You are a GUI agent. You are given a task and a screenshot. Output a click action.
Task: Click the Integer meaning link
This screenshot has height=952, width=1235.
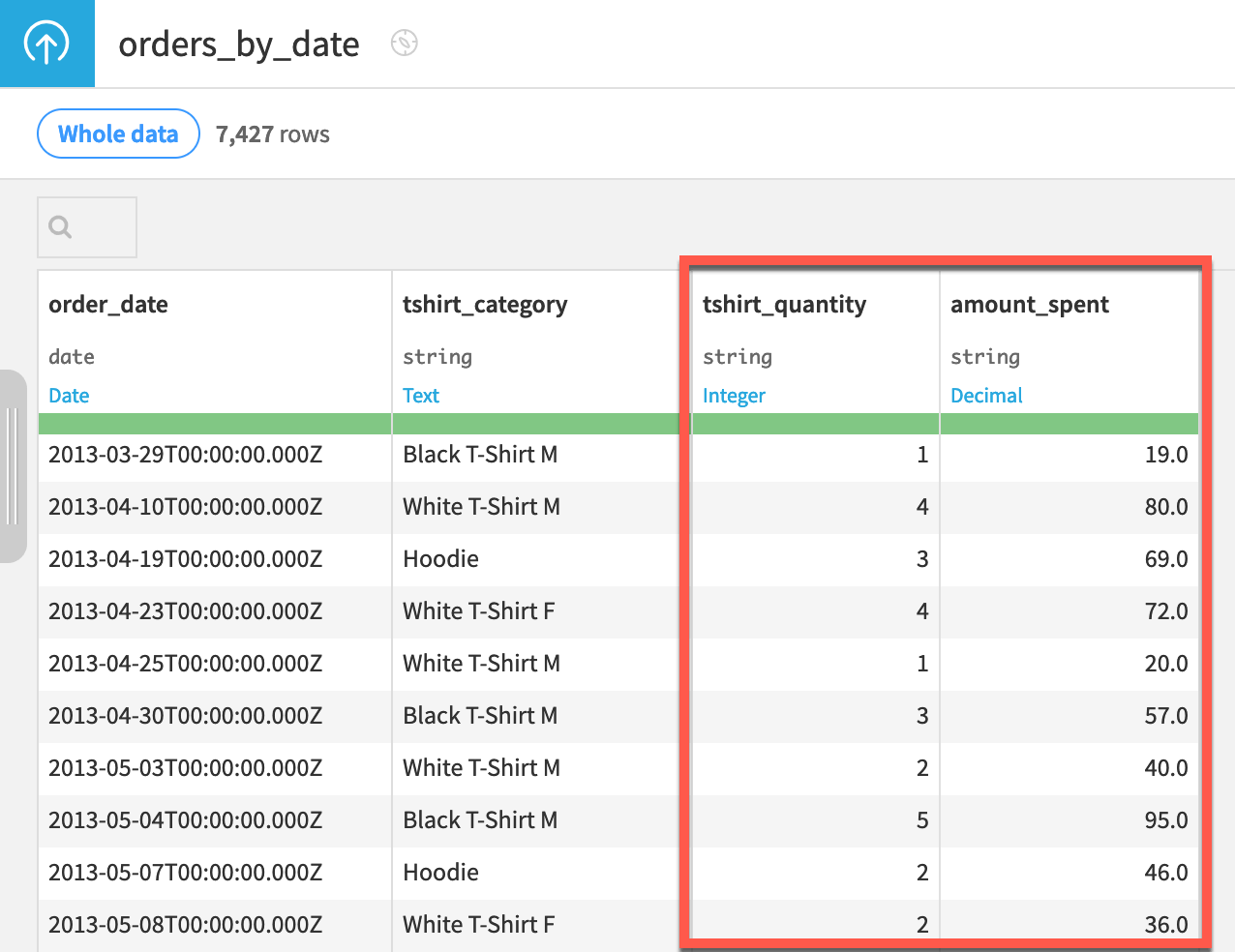coord(734,396)
